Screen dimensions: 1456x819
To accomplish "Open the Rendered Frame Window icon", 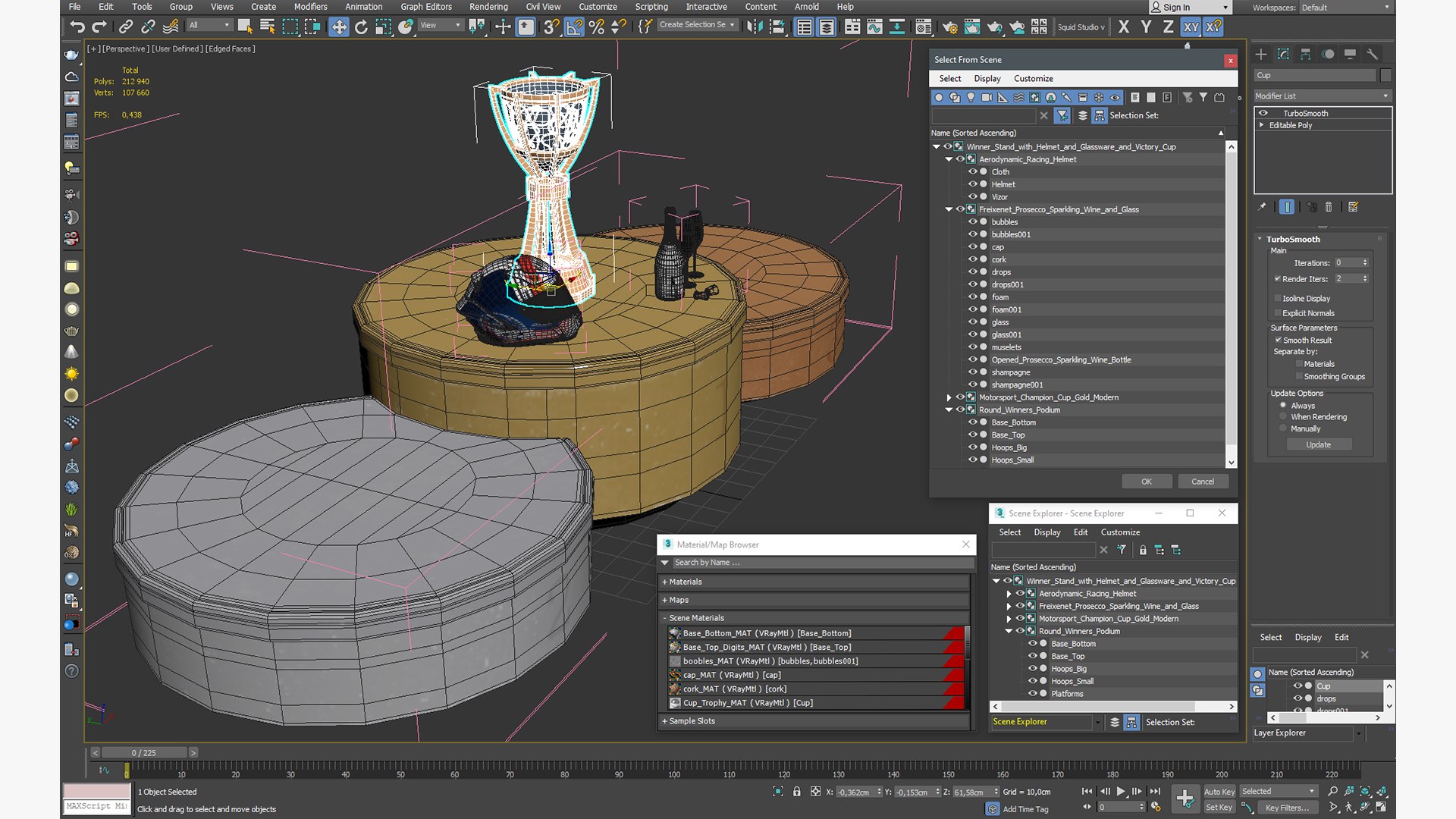I will [972, 27].
